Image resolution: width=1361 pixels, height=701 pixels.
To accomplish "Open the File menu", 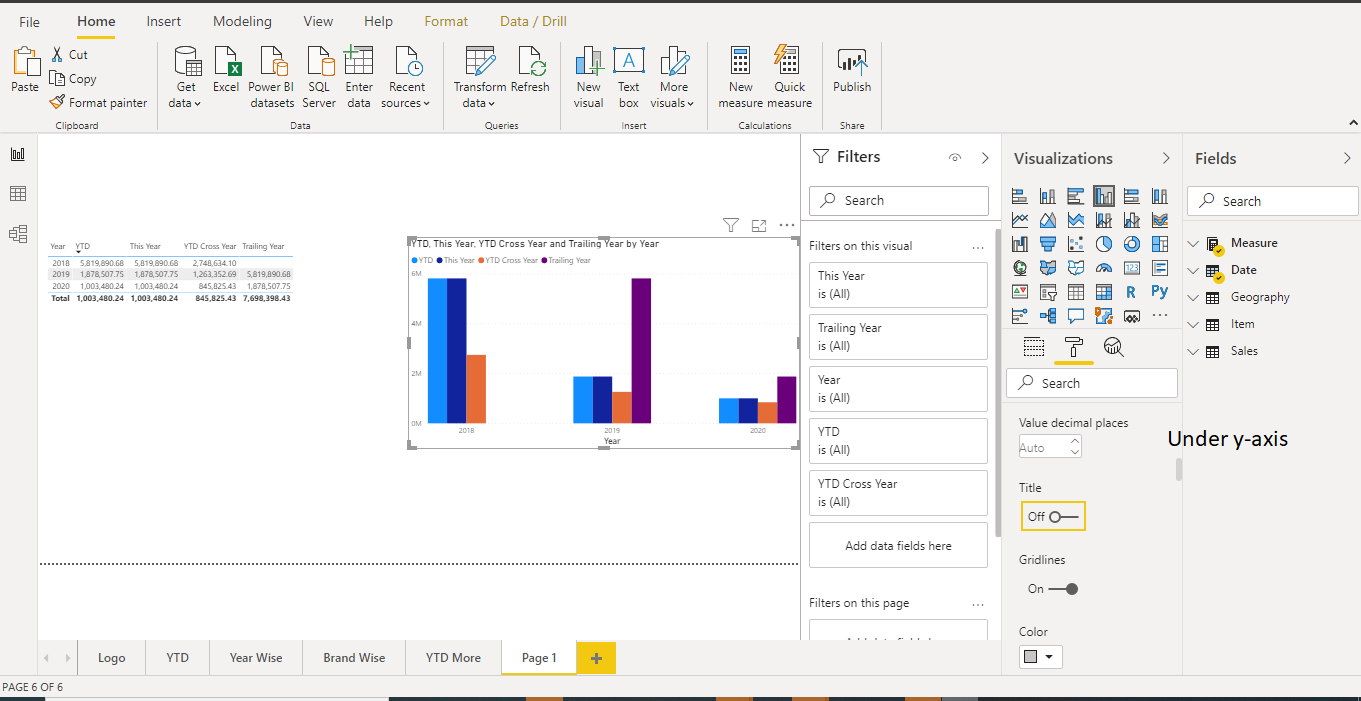I will click(x=30, y=21).
